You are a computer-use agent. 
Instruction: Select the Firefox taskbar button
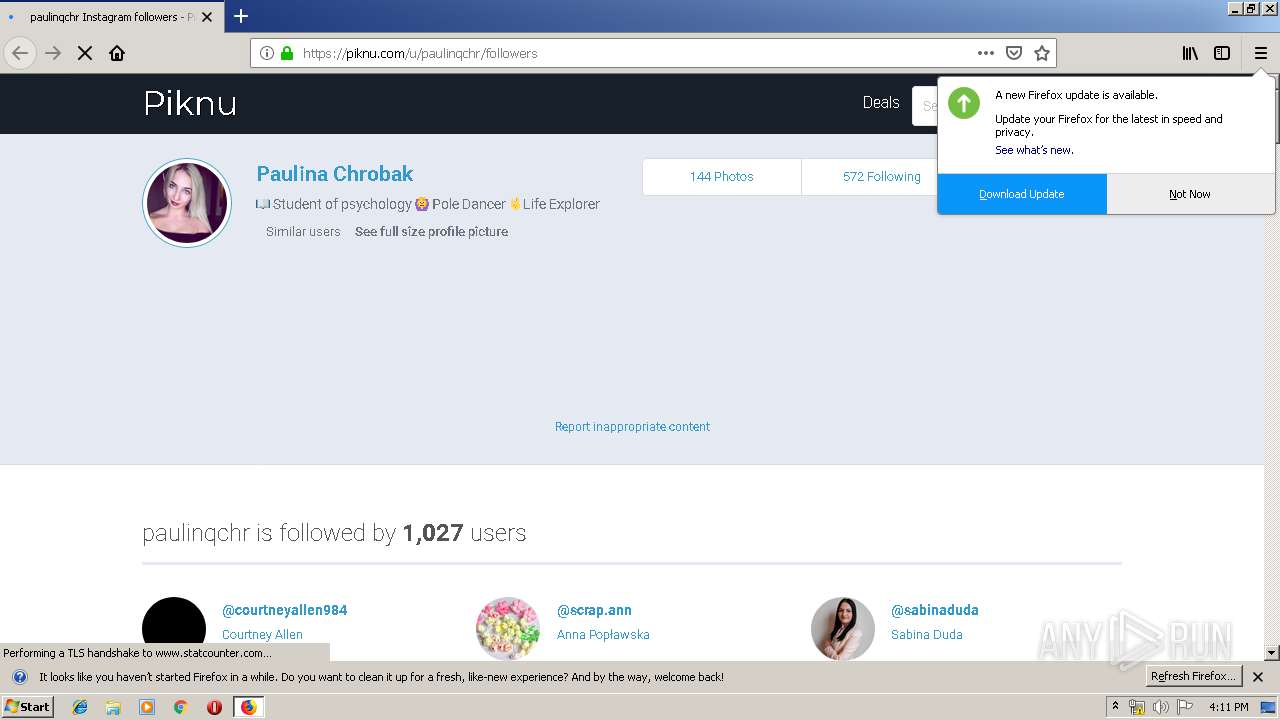pos(248,707)
